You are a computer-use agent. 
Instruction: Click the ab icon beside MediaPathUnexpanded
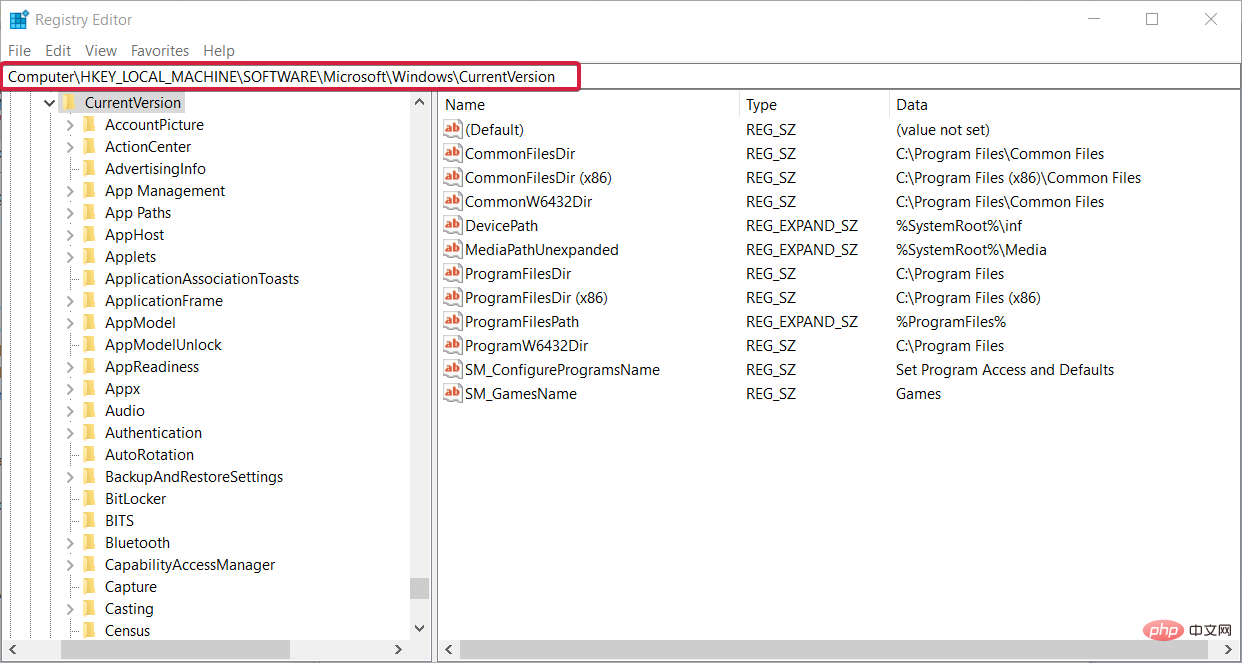point(452,249)
